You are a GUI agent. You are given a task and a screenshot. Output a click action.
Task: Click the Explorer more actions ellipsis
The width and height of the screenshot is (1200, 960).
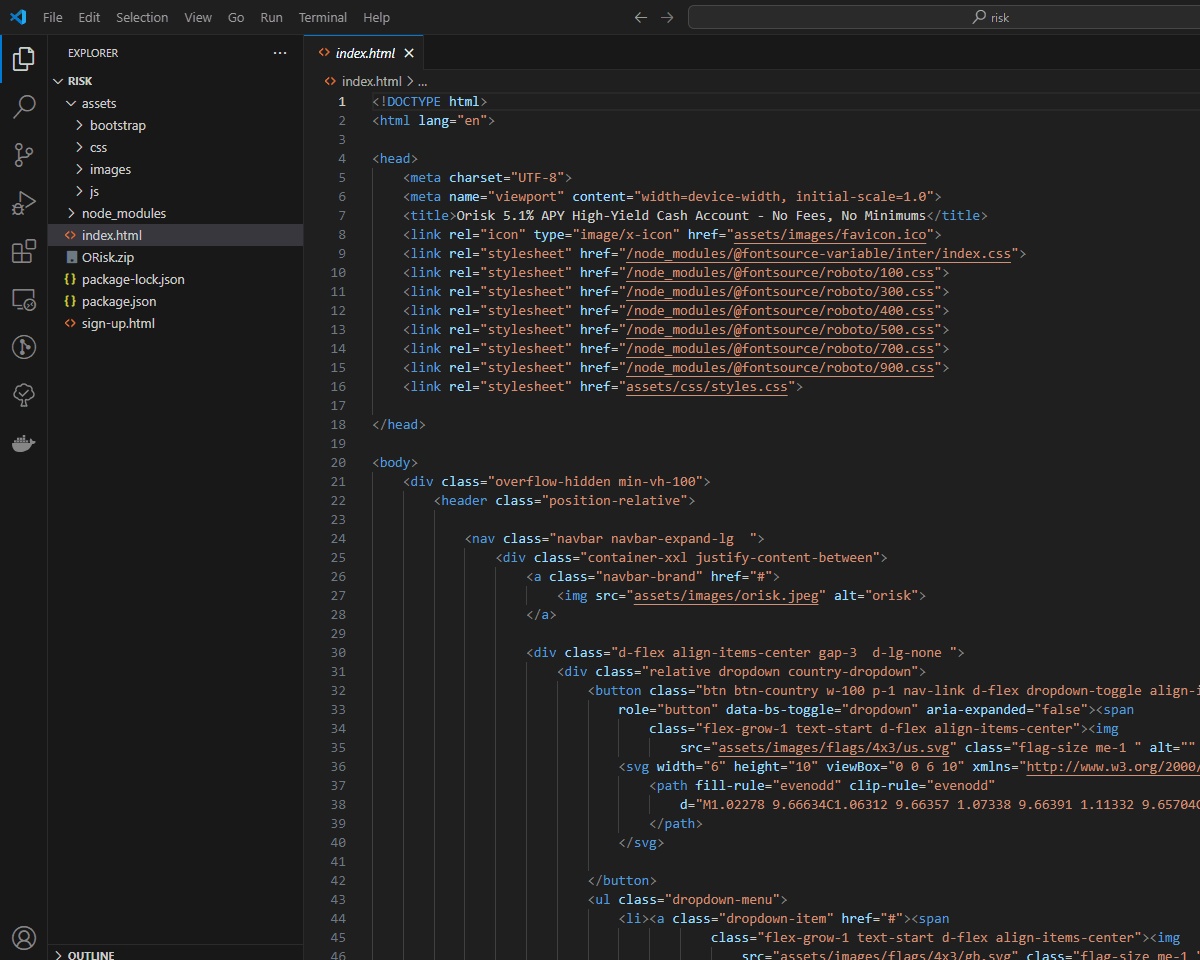[x=279, y=53]
